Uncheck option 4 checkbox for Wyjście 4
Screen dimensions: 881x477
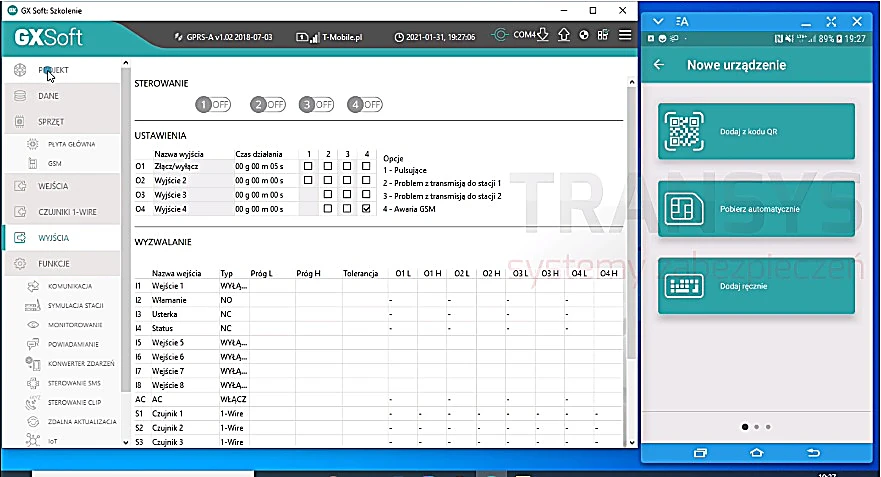(x=366, y=208)
